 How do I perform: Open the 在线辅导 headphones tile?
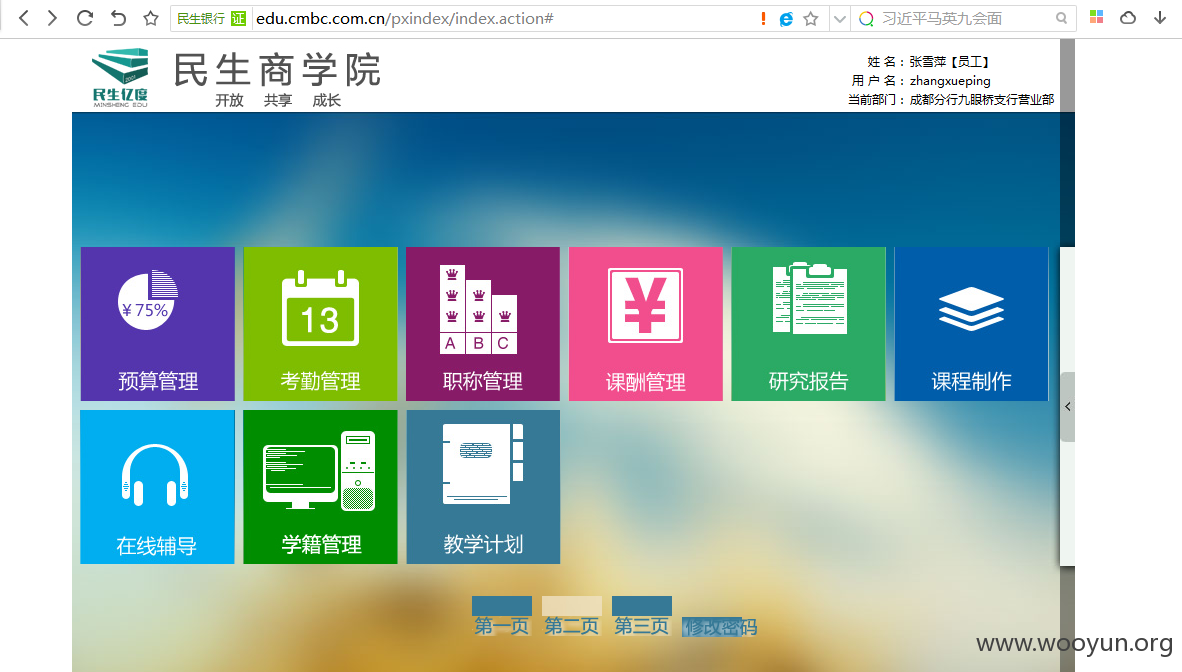[158, 487]
